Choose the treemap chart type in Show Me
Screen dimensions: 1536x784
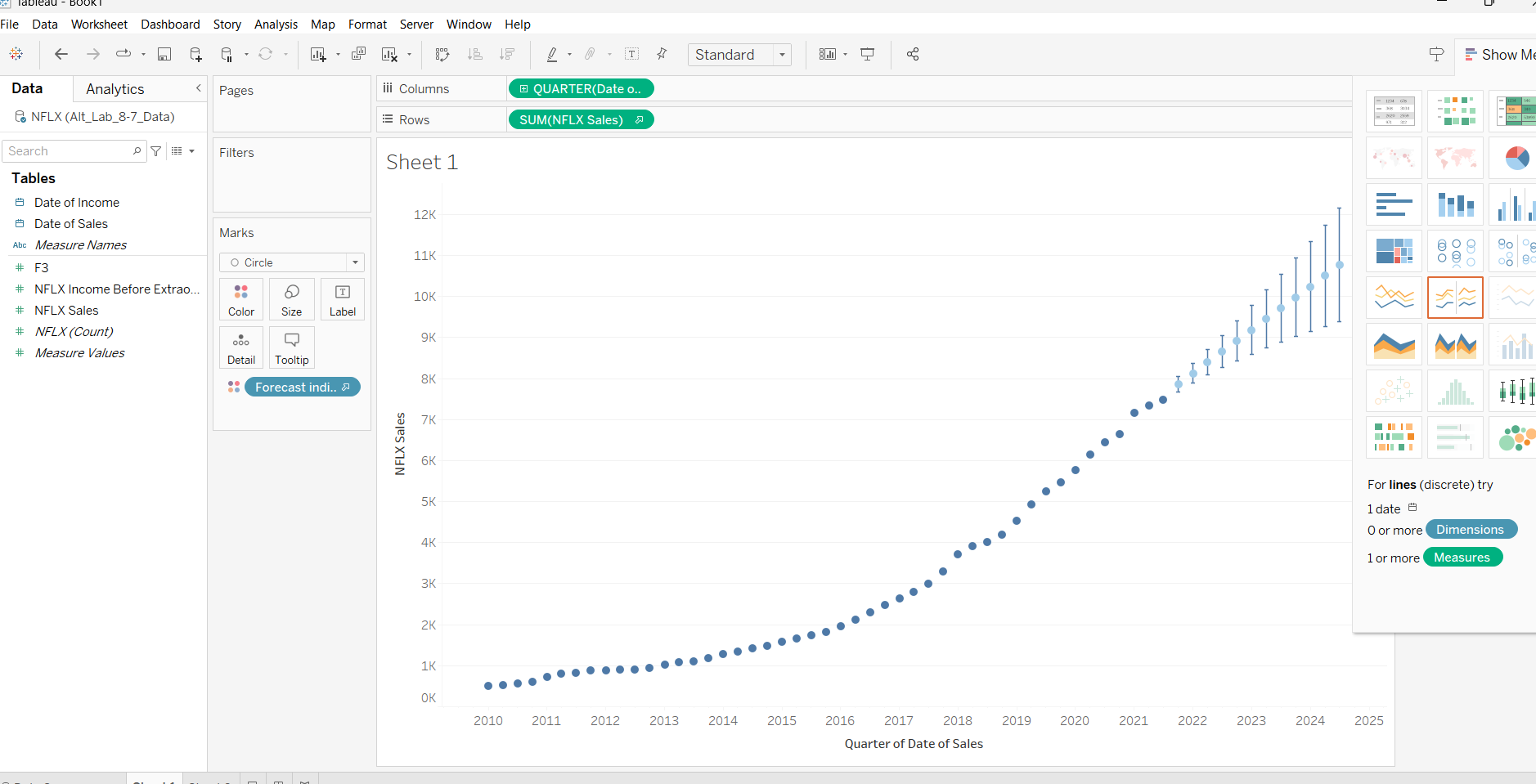(1393, 250)
